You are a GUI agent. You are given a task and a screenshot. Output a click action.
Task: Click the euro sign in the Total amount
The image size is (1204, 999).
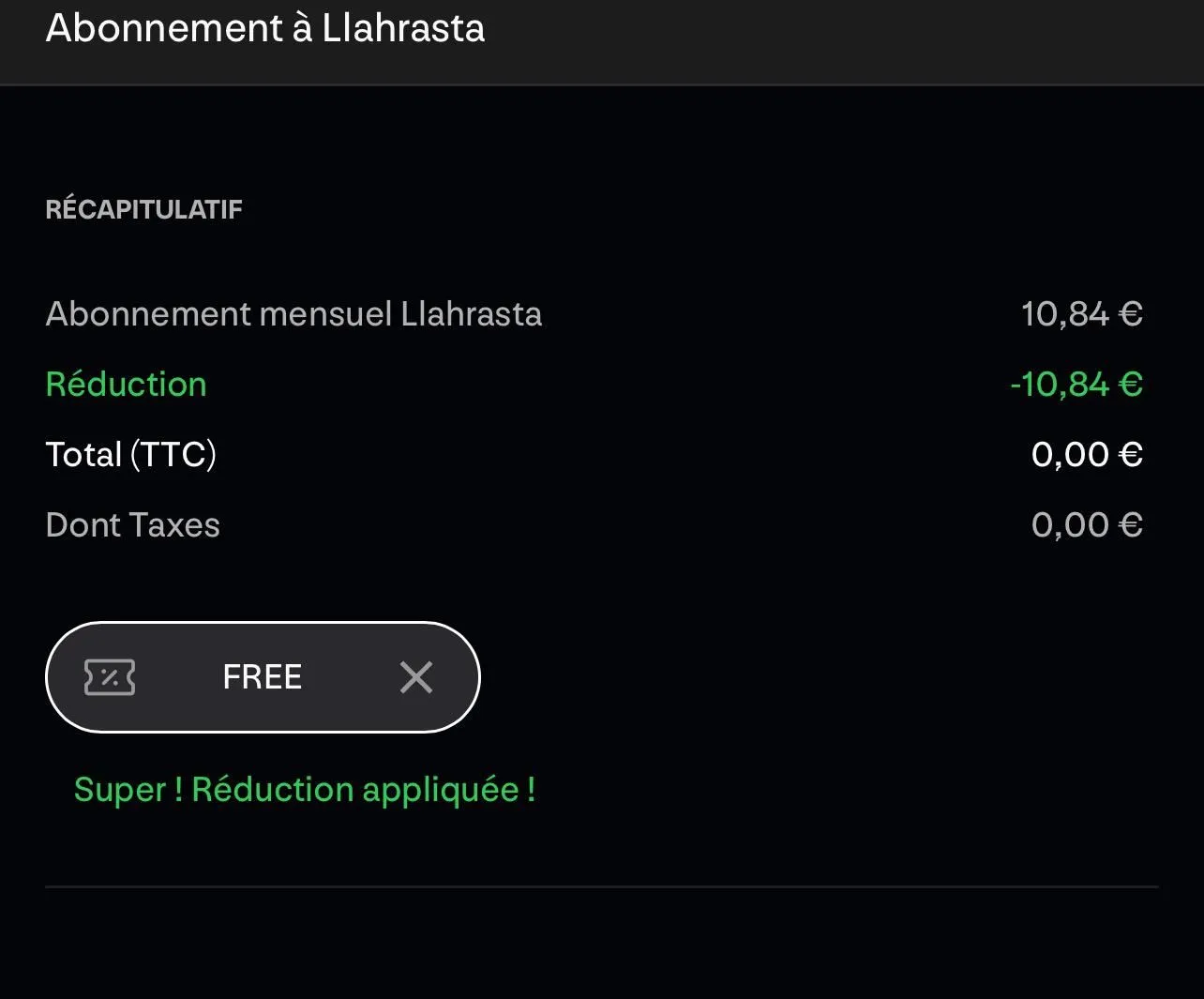click(x=1131, y=455)
